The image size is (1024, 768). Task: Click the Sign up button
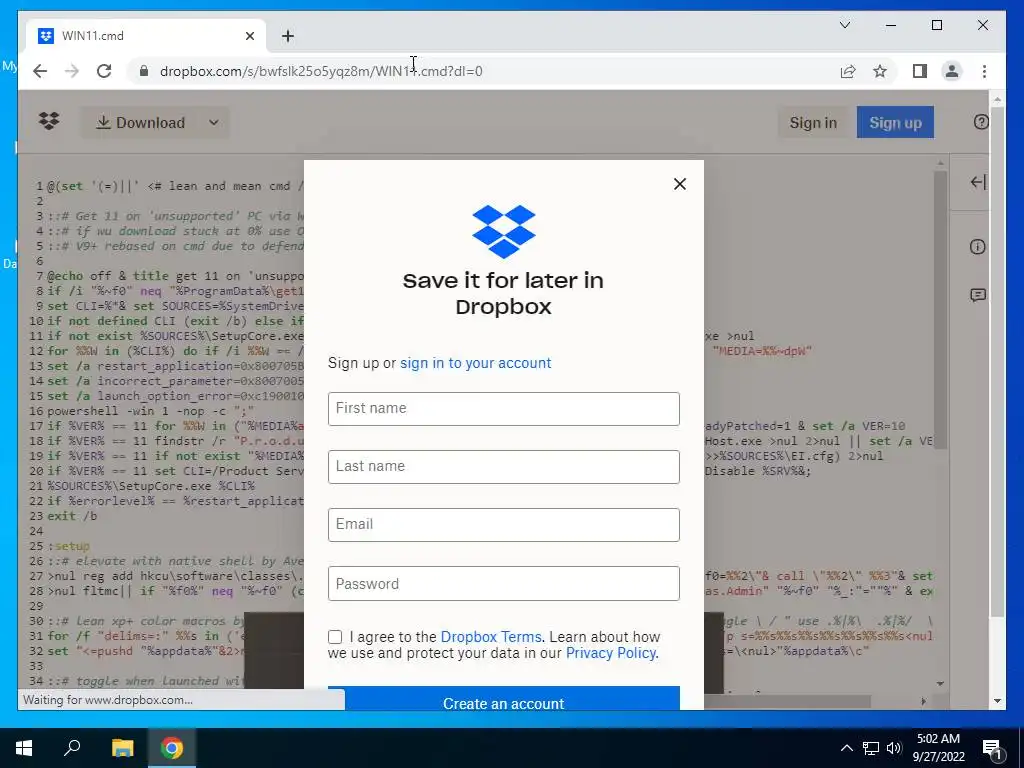(895, 123)
